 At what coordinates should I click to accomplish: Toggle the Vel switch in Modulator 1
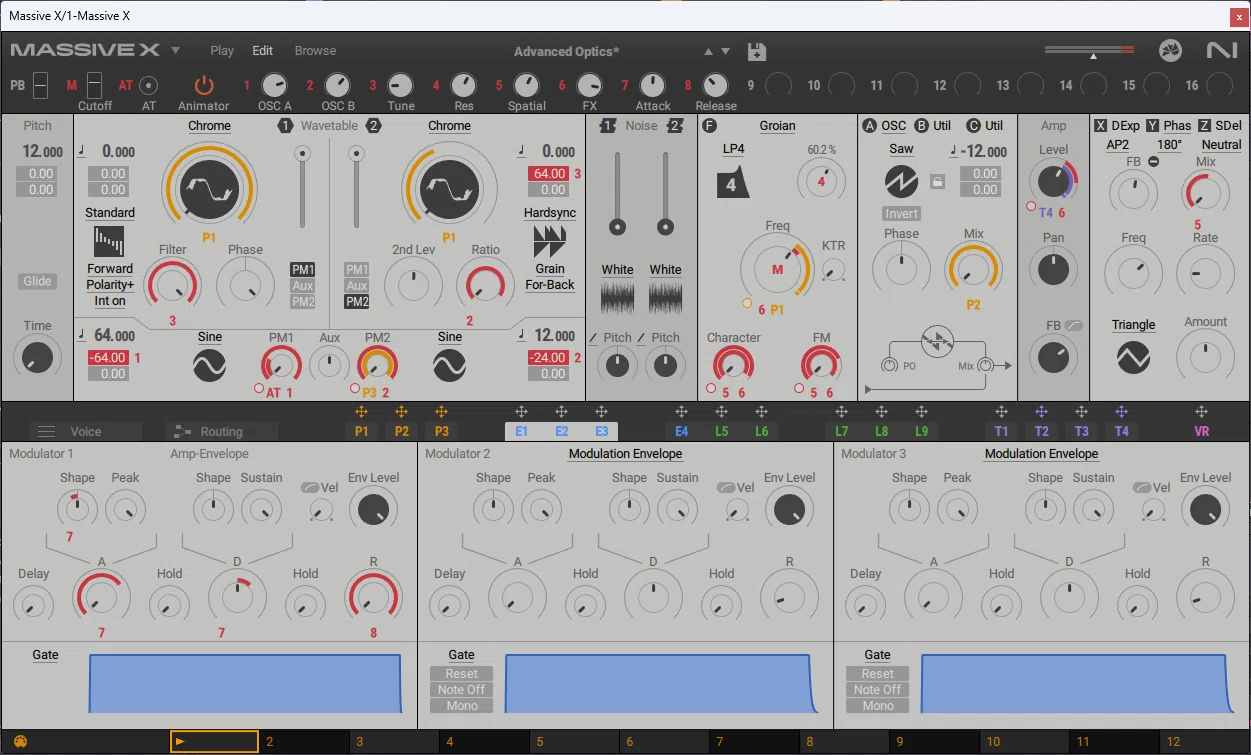(x=310, y=488)
